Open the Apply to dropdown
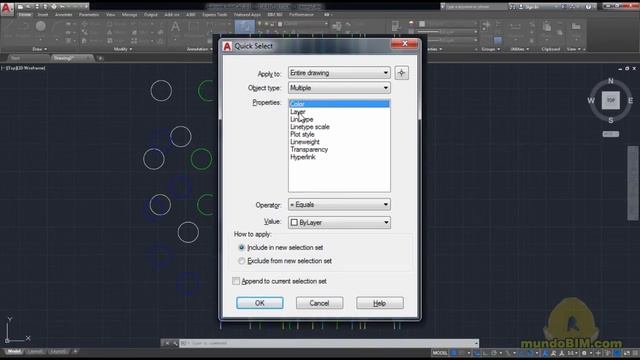Viewport: 640px width, 360px height. (339, 73)
